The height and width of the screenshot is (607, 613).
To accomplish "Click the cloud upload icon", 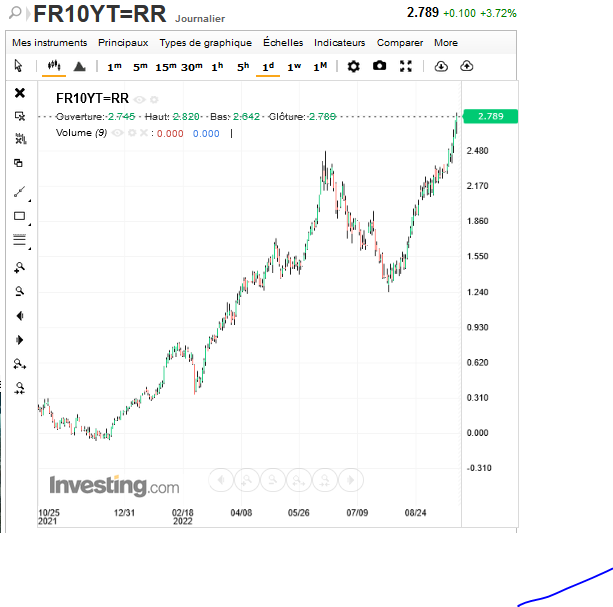I will [x=467, y=66].
